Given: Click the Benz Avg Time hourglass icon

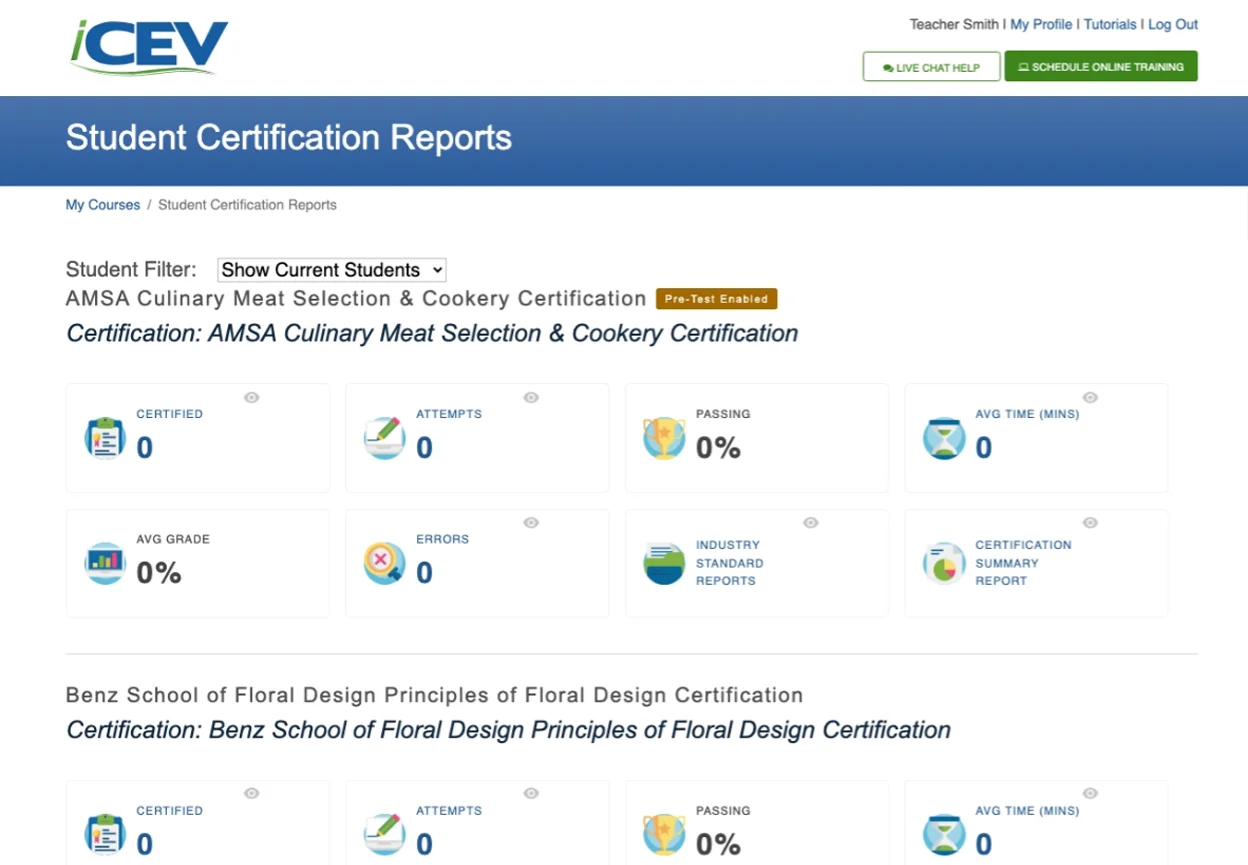Looking at the screenshot, I should (944, 835).
